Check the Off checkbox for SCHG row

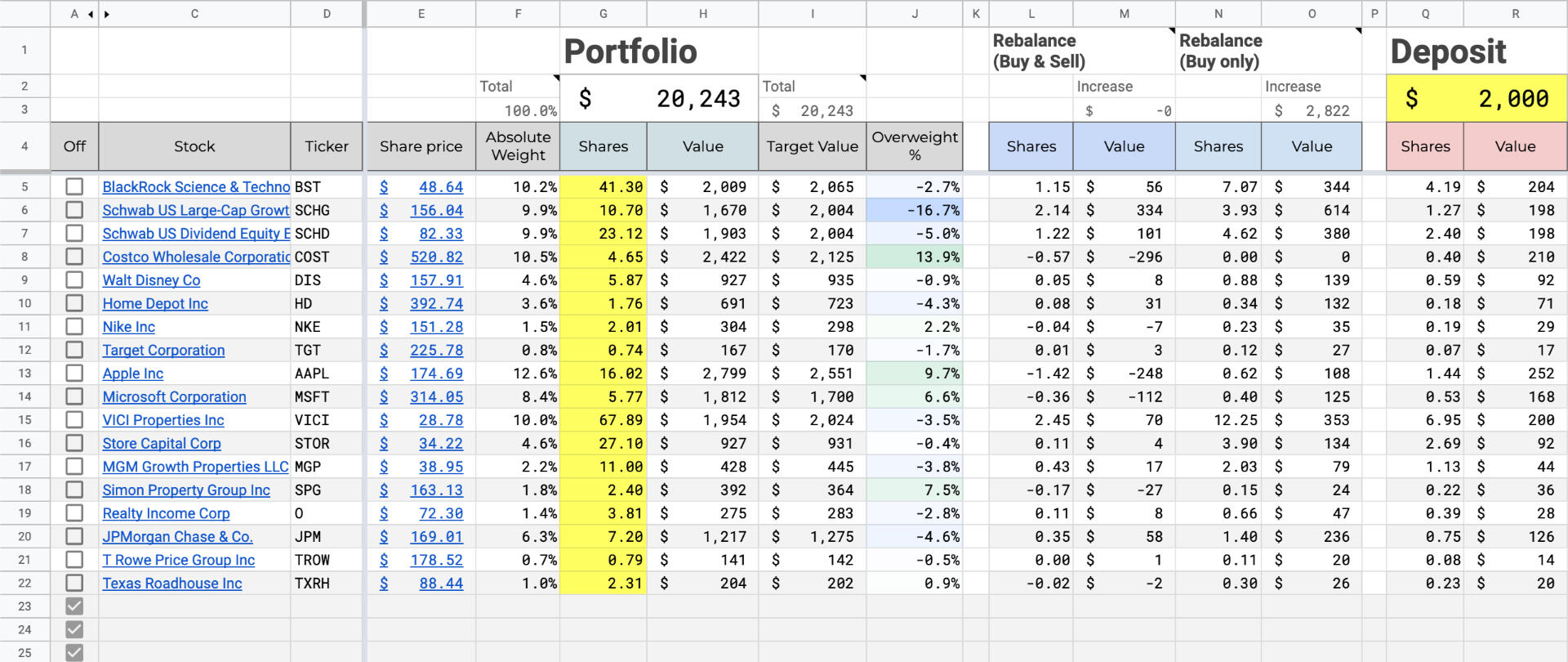(74, 210)
